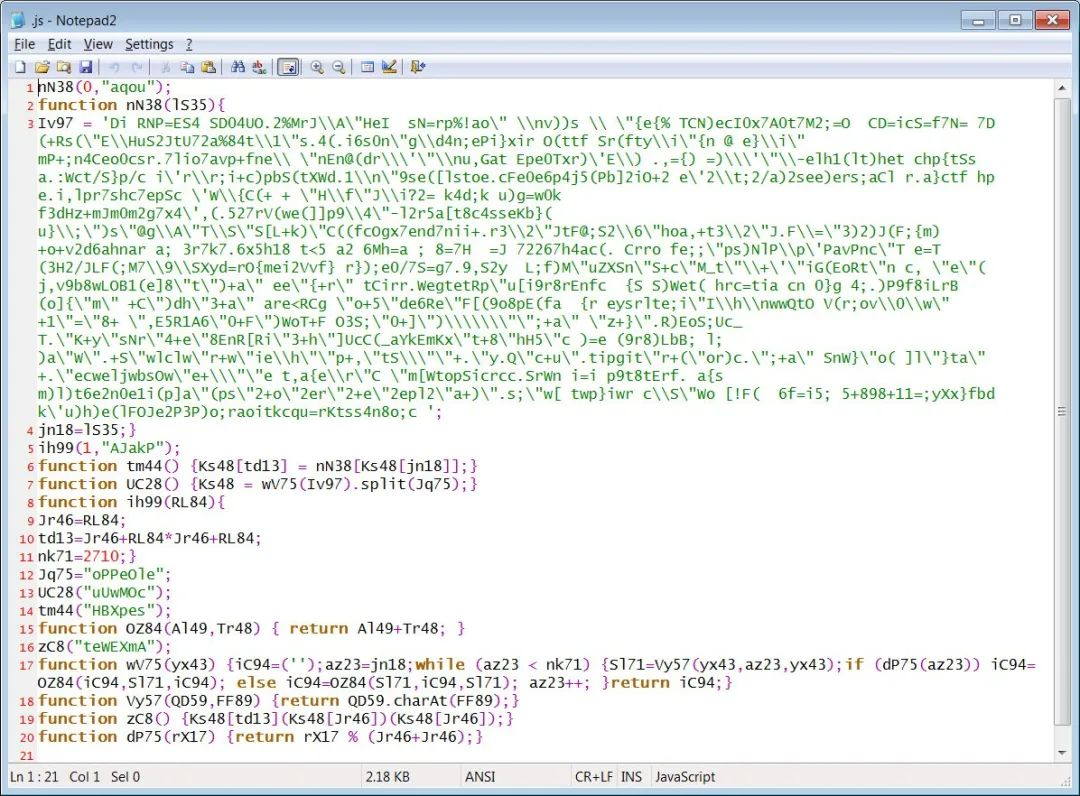
Task: Click the Select Scheme toolbar icon
Action: click(x=367, y=67)
